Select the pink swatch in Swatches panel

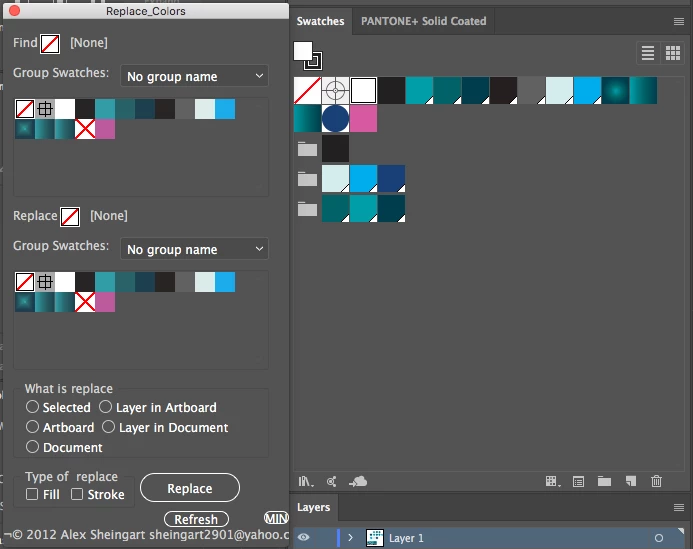click(363, 118)
